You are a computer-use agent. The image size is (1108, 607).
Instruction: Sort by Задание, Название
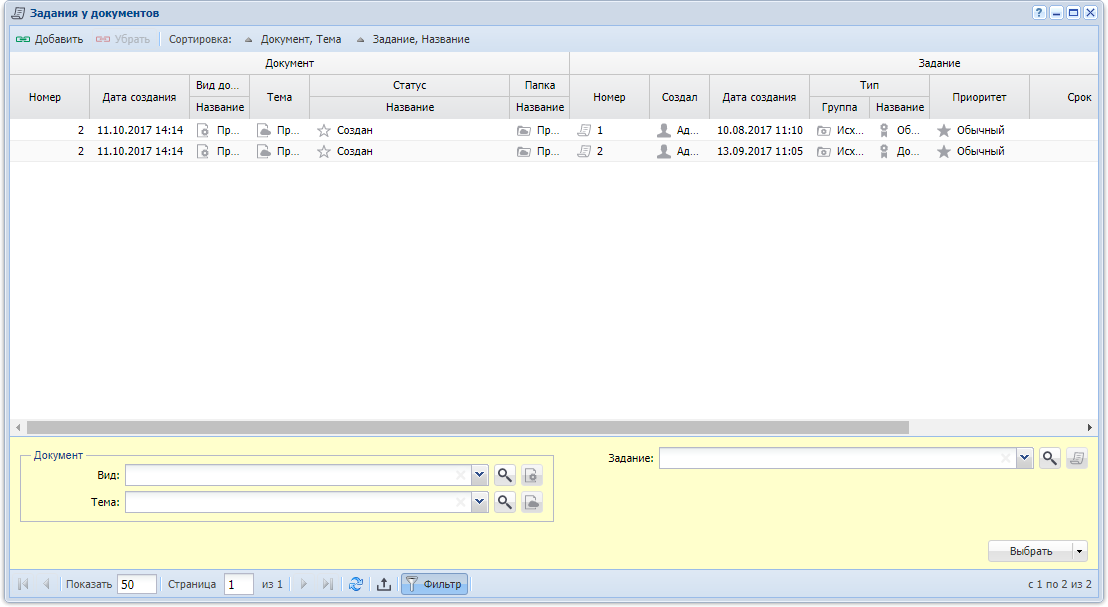[x=413, y=40]
